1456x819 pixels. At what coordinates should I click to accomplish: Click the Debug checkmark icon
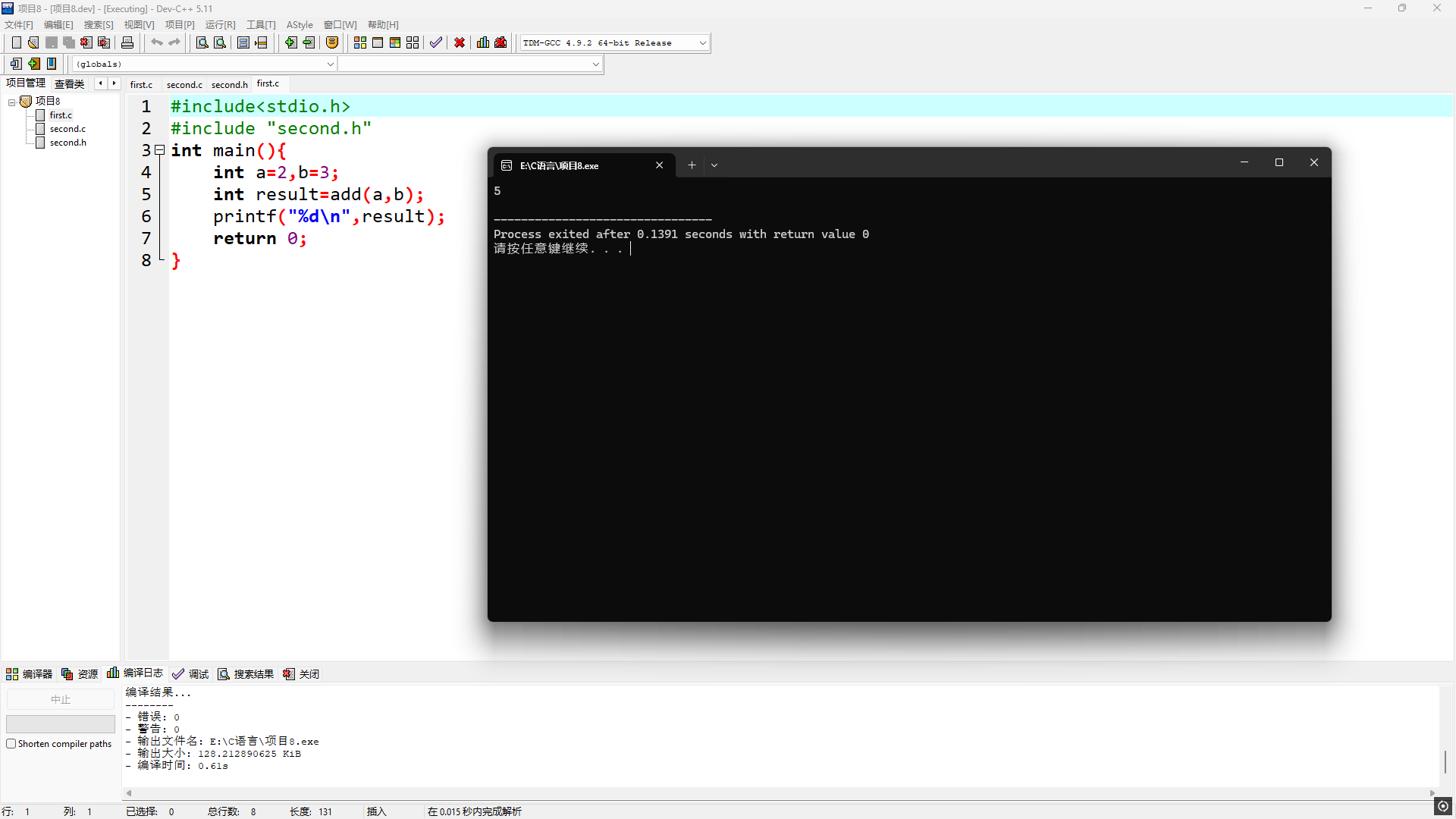click(436, 43)
